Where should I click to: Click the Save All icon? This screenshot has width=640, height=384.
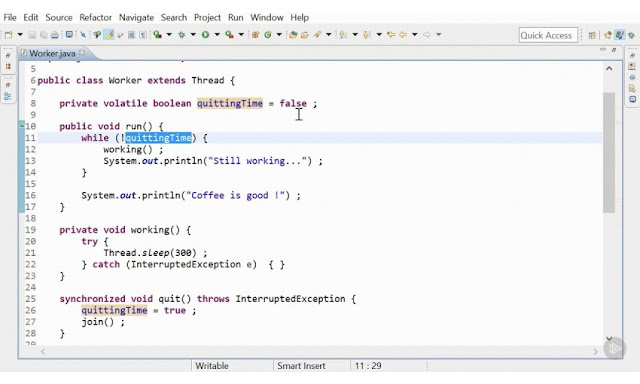coord(43,35)
